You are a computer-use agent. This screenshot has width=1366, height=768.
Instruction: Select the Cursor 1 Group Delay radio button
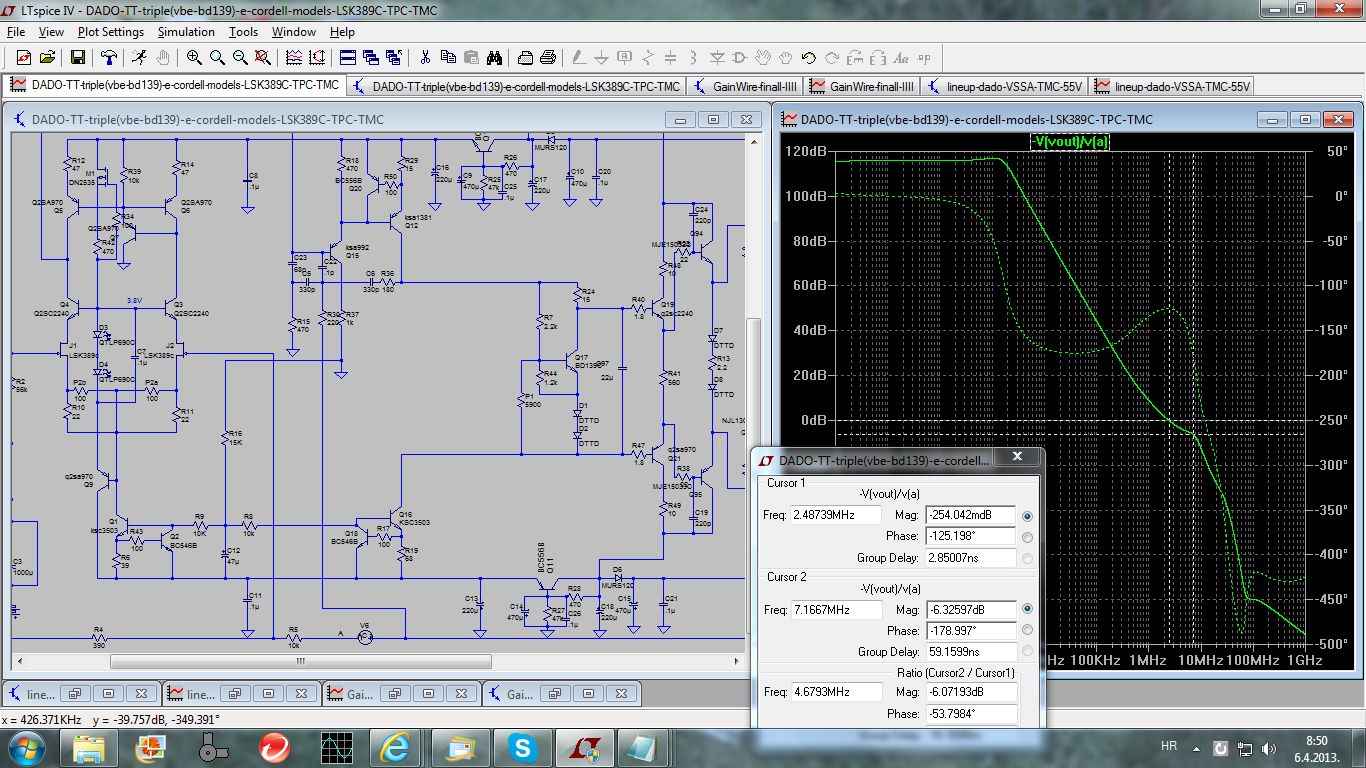click(x=1028, y=558)
